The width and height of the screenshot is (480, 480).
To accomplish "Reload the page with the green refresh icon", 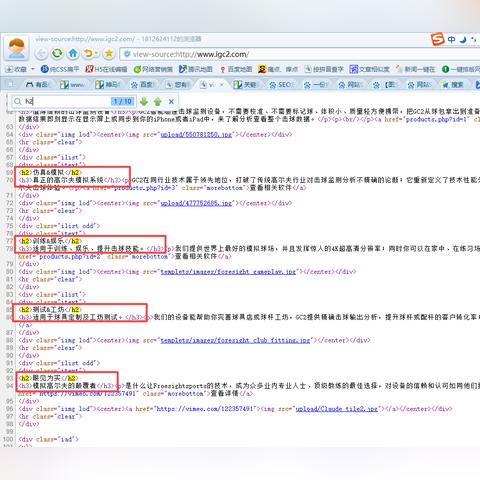I will click(57, 53).
